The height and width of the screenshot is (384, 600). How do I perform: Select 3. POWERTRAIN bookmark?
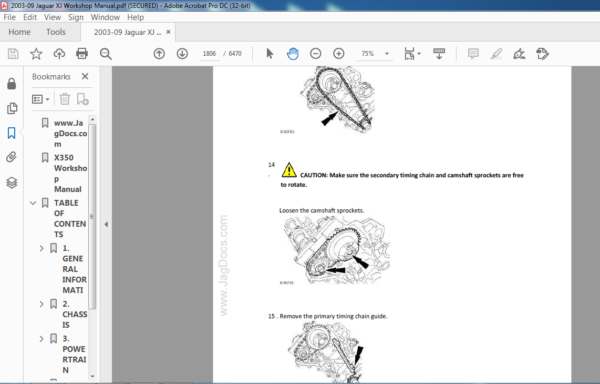coord(74,354)
